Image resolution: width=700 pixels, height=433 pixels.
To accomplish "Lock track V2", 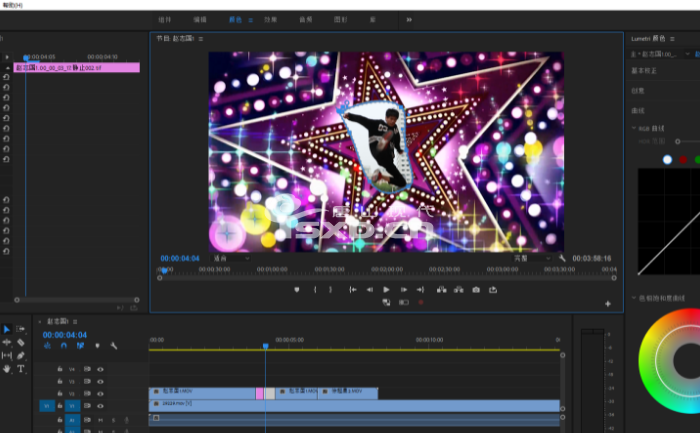I will click(x=60, y=394).
